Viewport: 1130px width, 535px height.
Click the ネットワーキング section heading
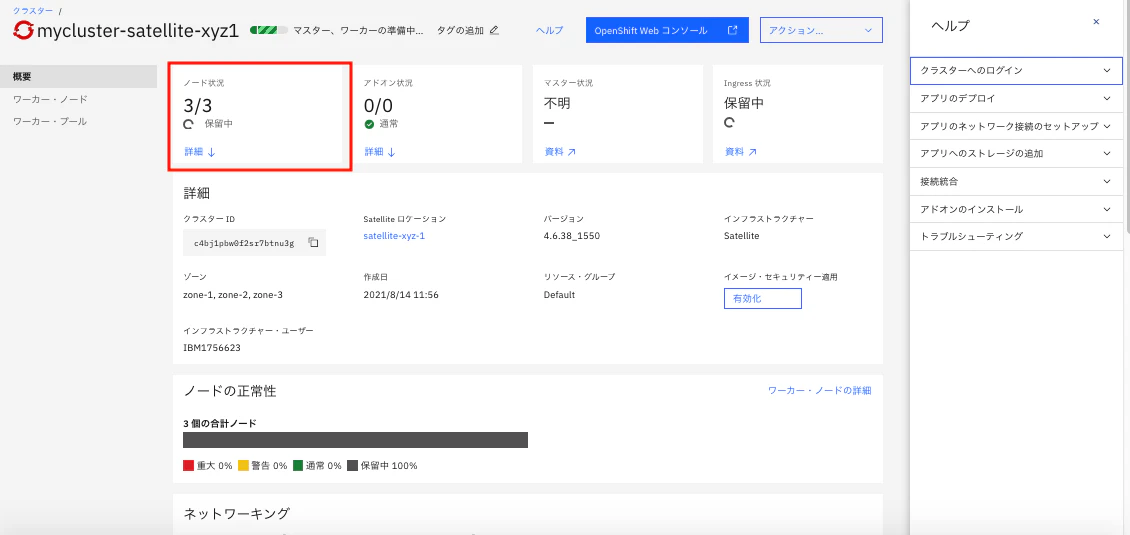pos(236,514)
